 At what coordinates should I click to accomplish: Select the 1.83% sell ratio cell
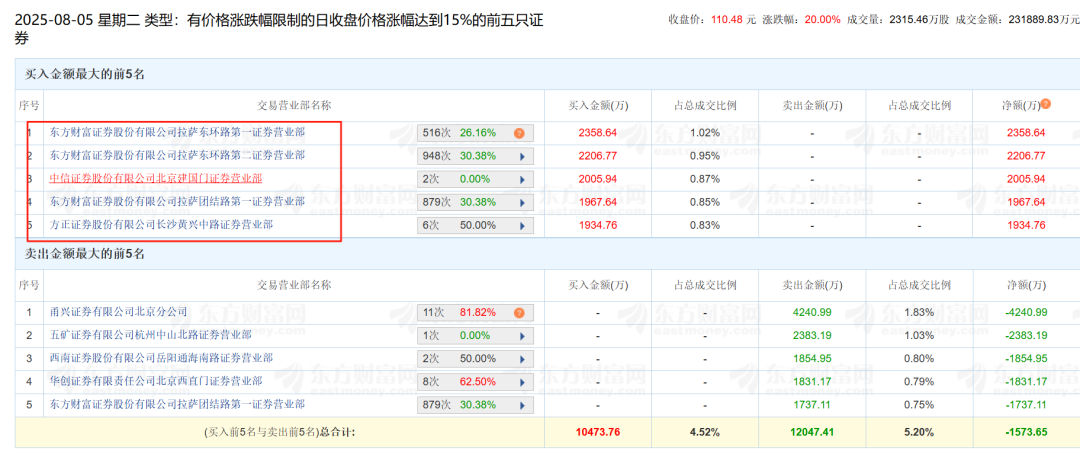click(x=919, y=312)
